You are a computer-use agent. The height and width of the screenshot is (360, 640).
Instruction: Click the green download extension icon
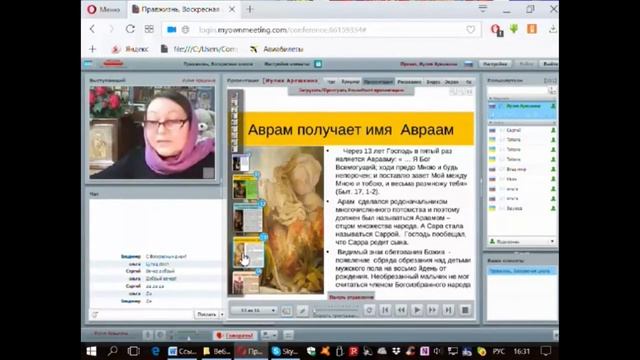(x=514, y=29)
